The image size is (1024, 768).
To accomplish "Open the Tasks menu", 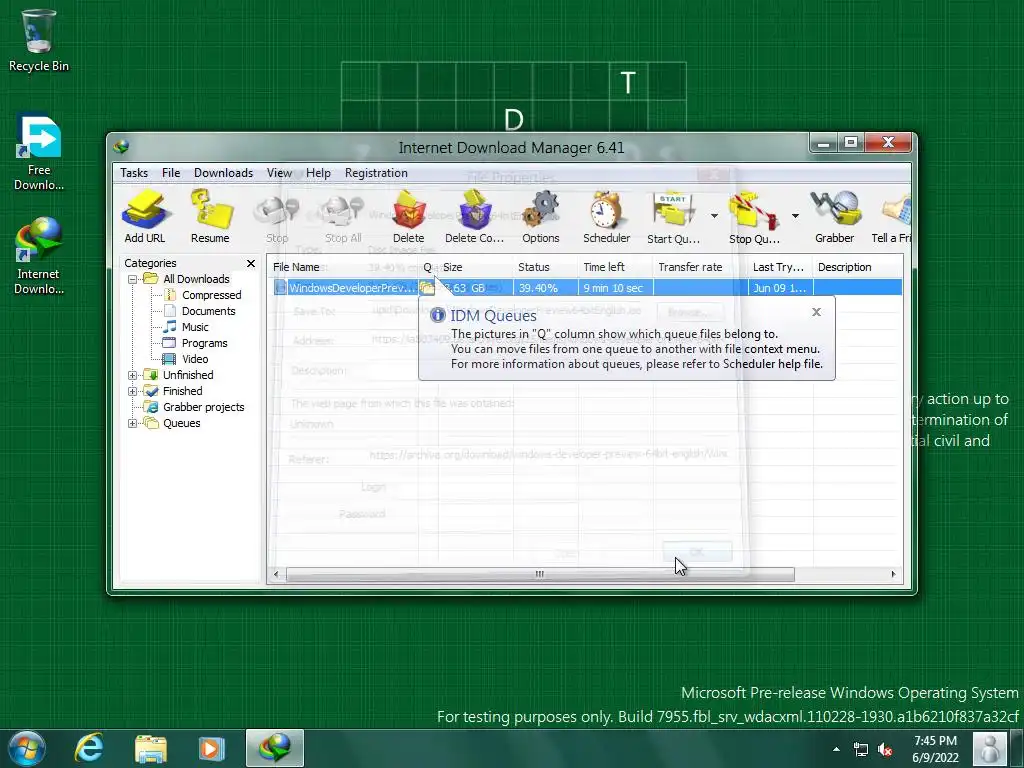I will (x=134, y=172).
